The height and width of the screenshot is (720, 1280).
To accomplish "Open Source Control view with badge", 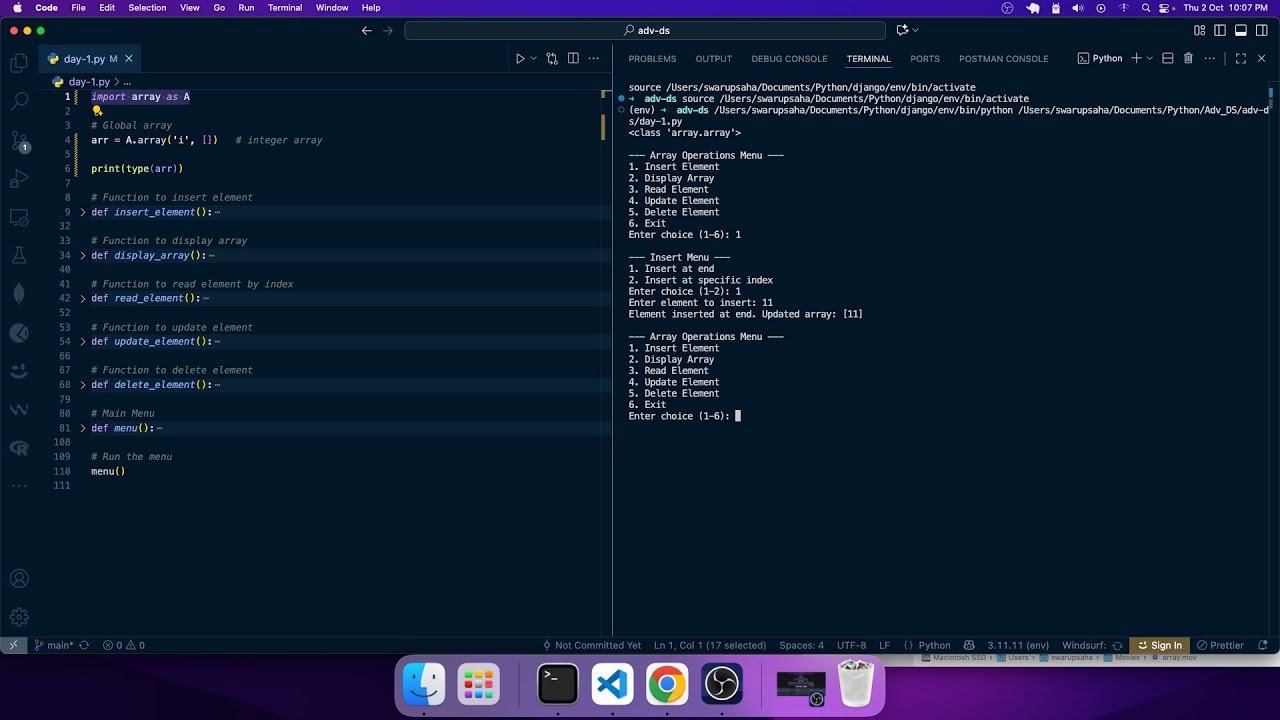I will (x=19, y=141).
